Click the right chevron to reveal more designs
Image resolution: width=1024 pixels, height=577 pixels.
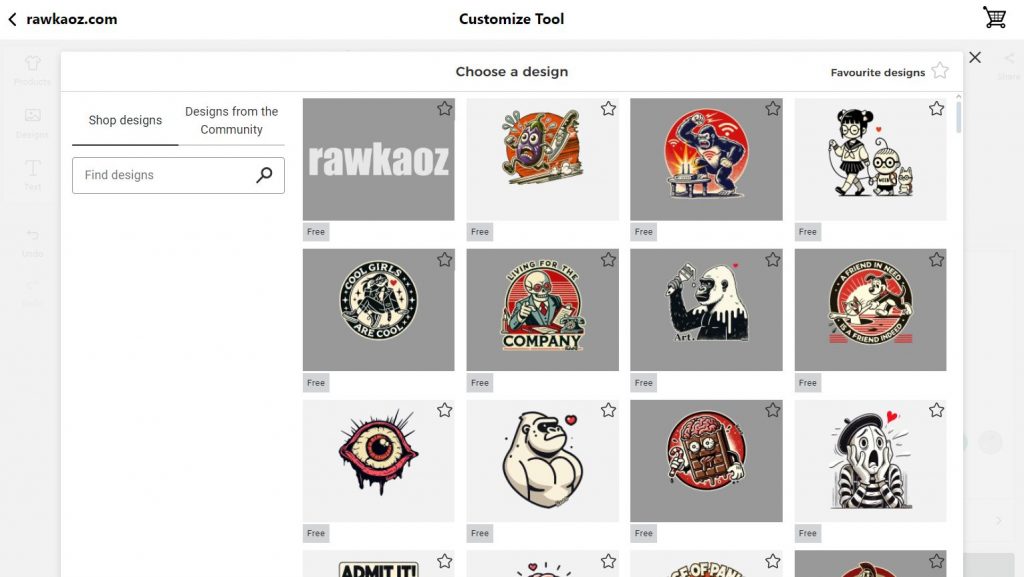(x=1000, y=520)
